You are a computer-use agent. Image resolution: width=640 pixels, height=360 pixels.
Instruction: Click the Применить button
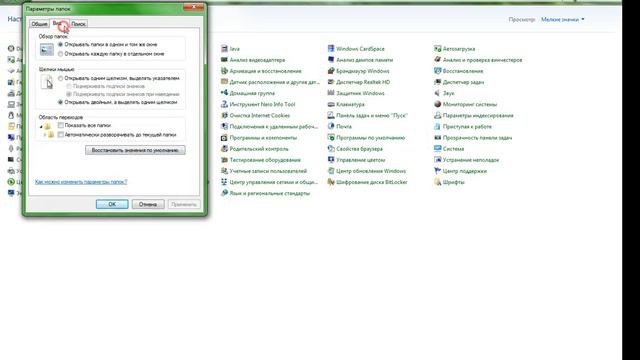(184, 204)
